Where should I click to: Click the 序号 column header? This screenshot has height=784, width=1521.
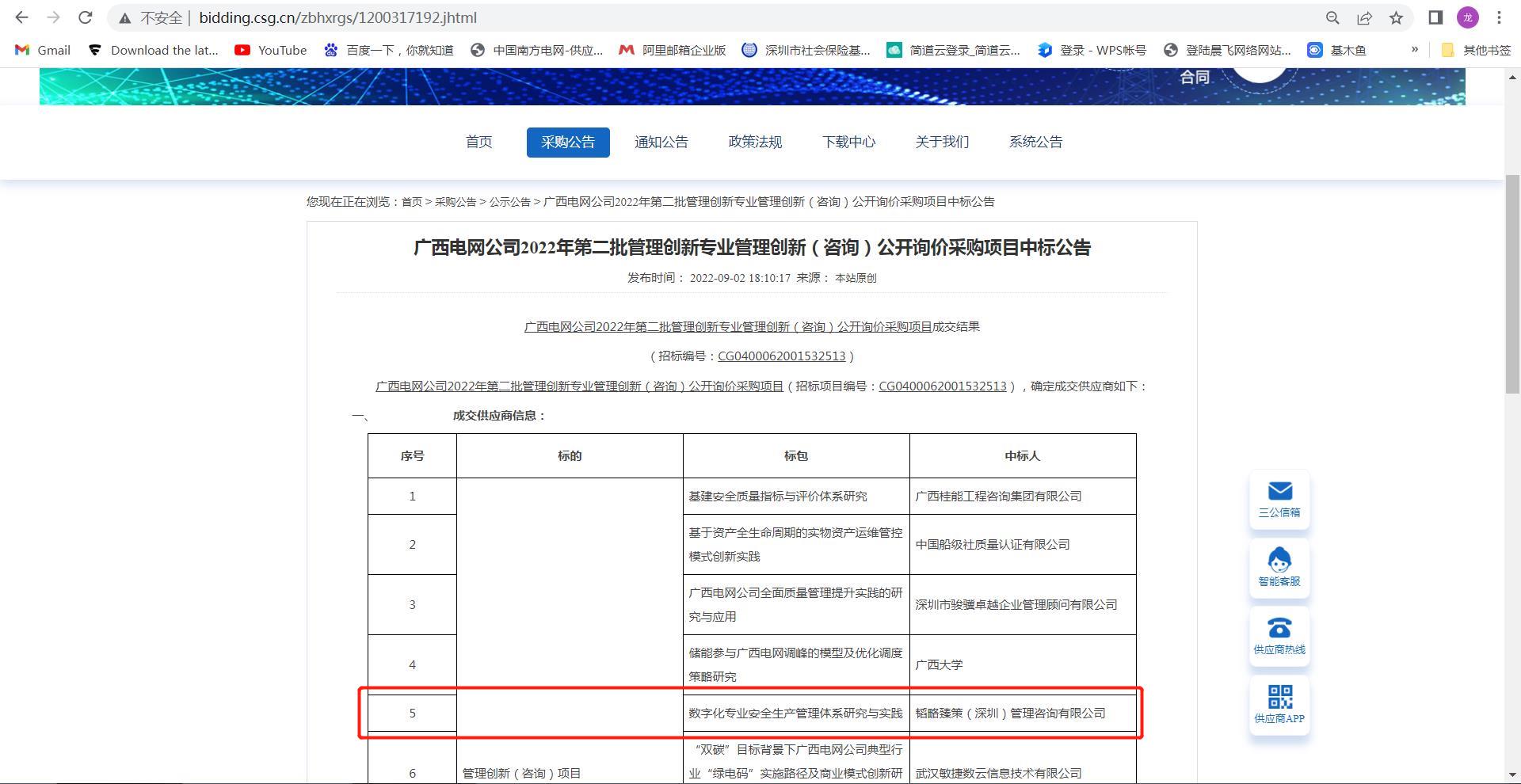coord(412,456)
